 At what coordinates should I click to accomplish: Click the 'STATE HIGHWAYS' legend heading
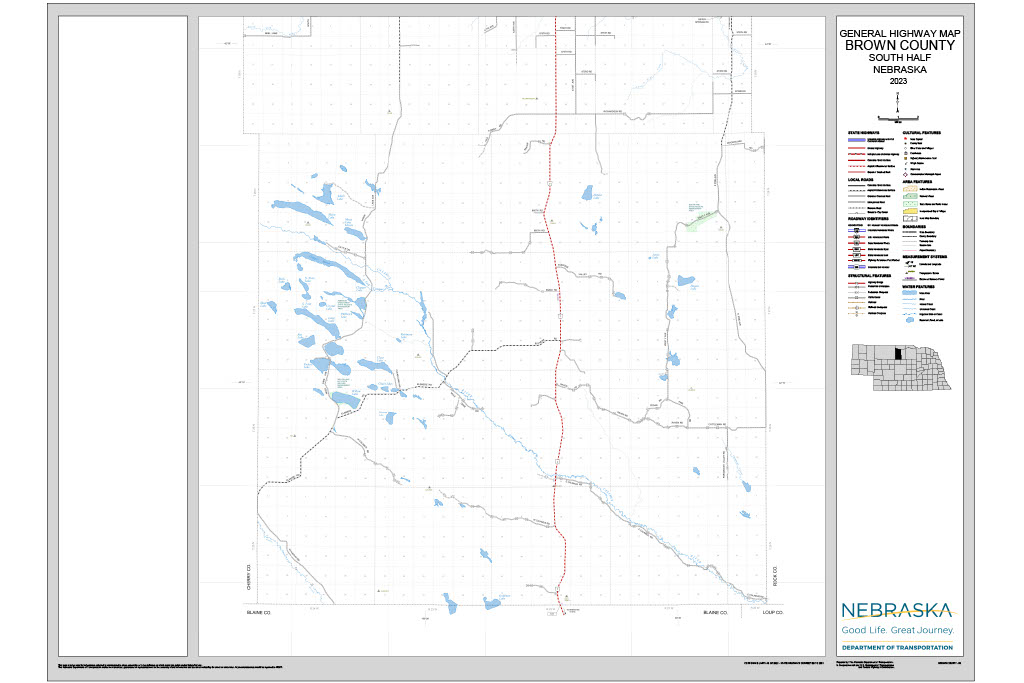[x=863, y=133]
